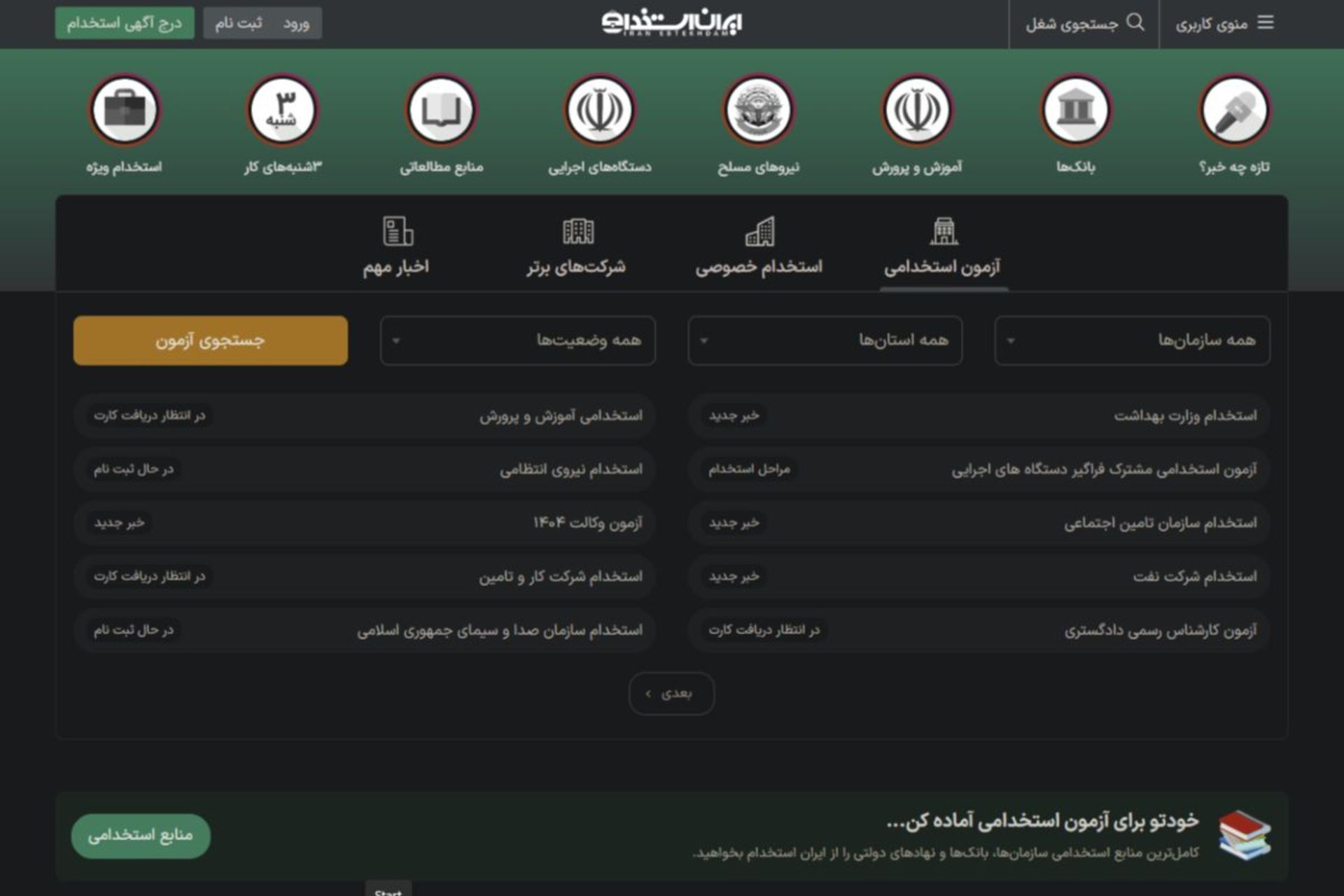Click the 'دستگاه‌های اجرایی' emblem icon
Image resolution: width=1344 pixels, height=896 pixels.
(599, 110)
